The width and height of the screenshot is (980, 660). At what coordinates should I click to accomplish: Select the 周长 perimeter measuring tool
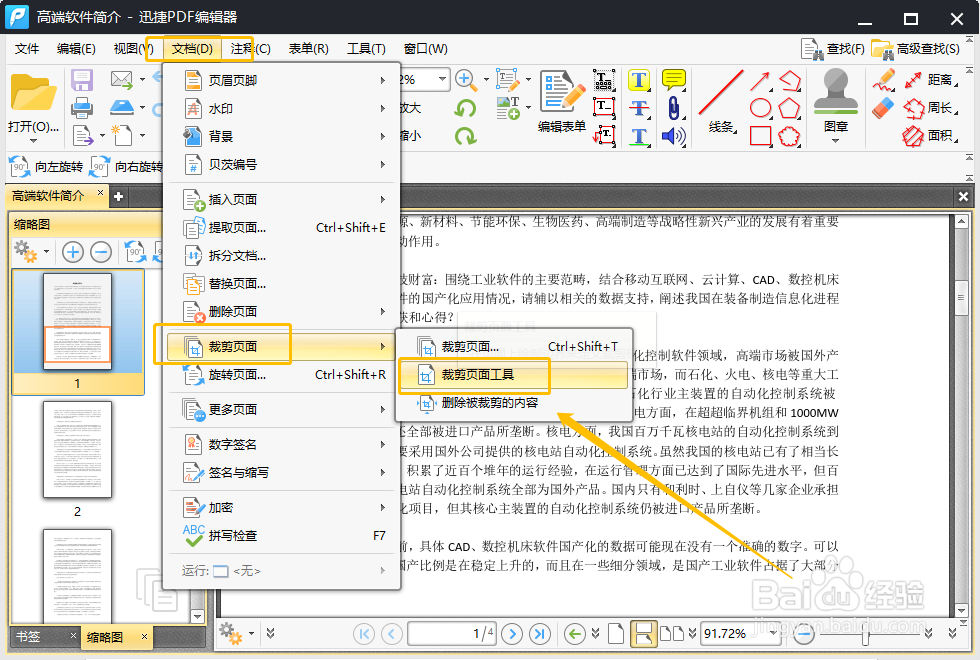tap(931, 108)
